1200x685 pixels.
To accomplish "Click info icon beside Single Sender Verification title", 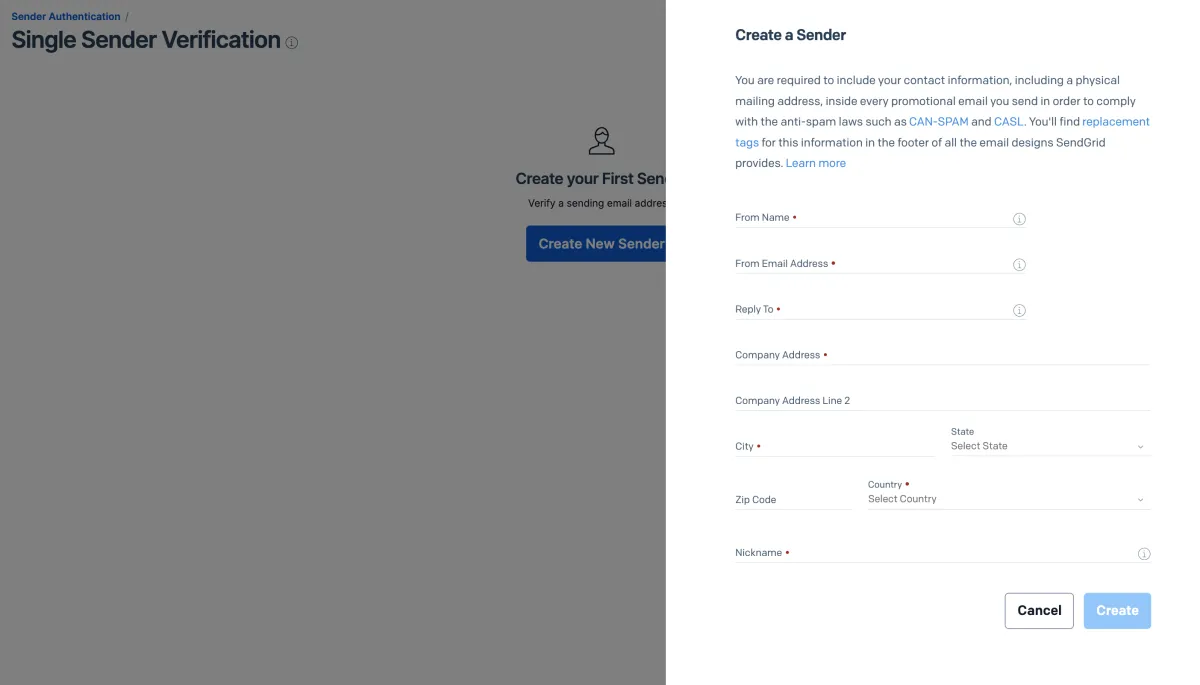I will [x=292, y=43].
